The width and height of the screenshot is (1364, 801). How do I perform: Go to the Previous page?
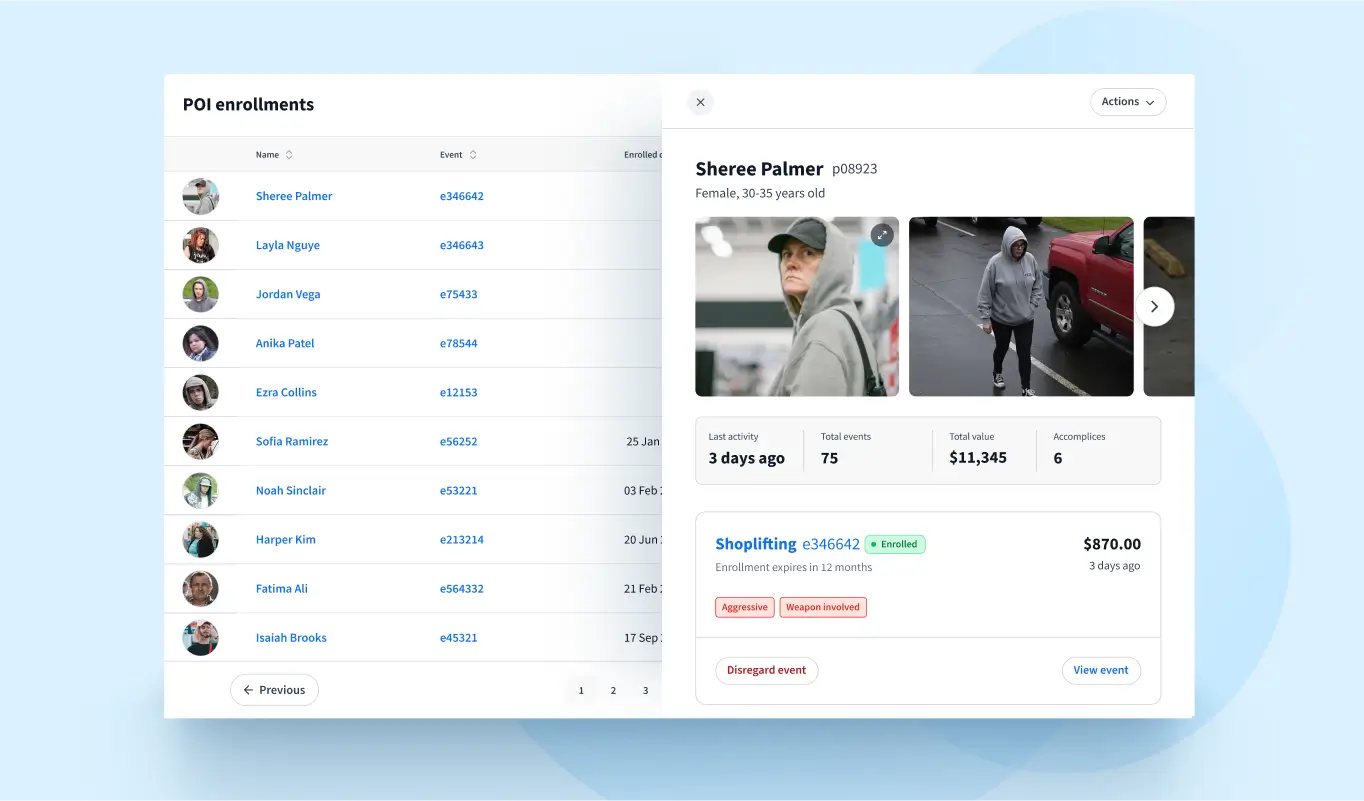coord(274,690)
